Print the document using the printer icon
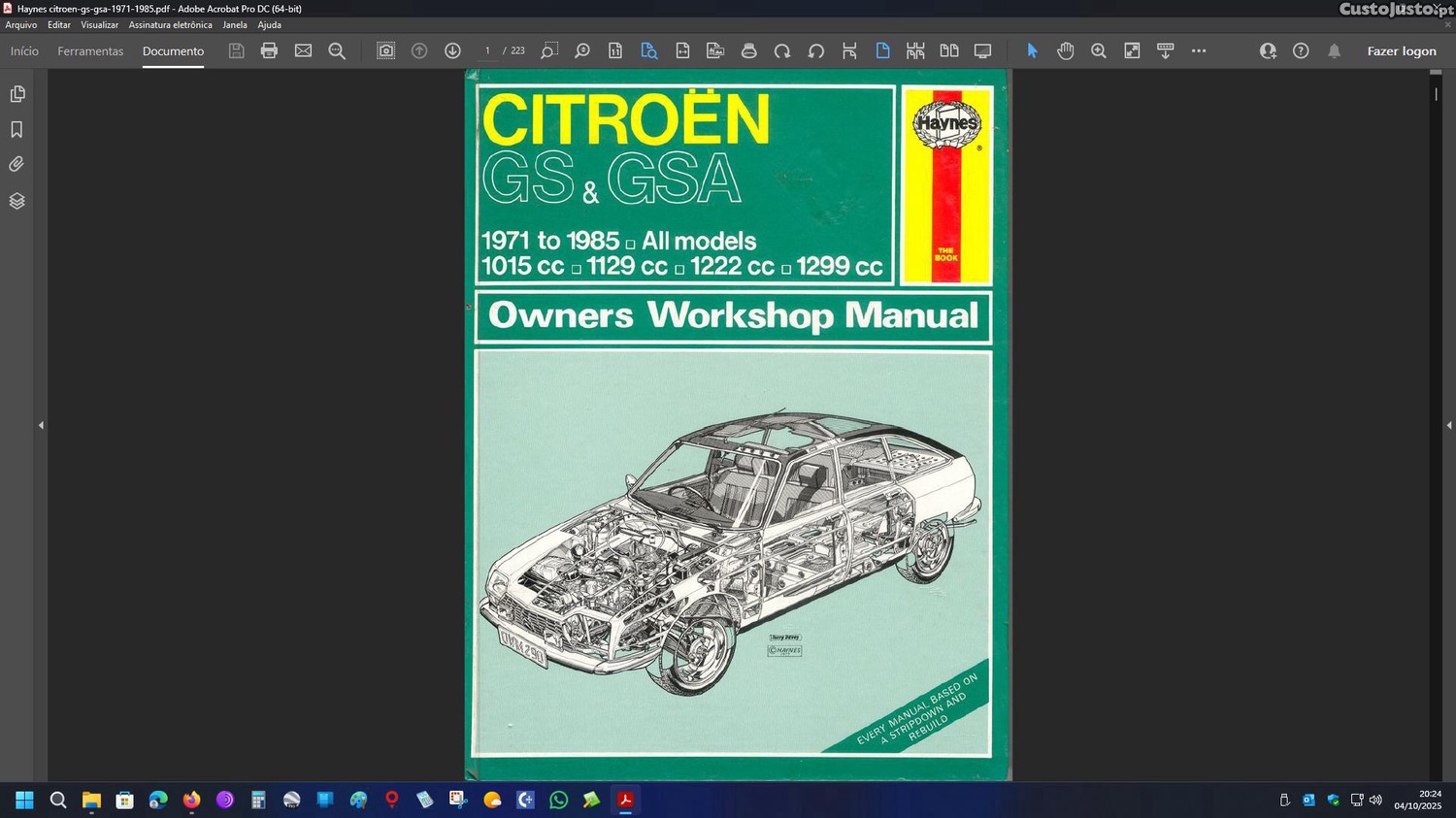Viewport: 1456px width, 818px height. 269,50
